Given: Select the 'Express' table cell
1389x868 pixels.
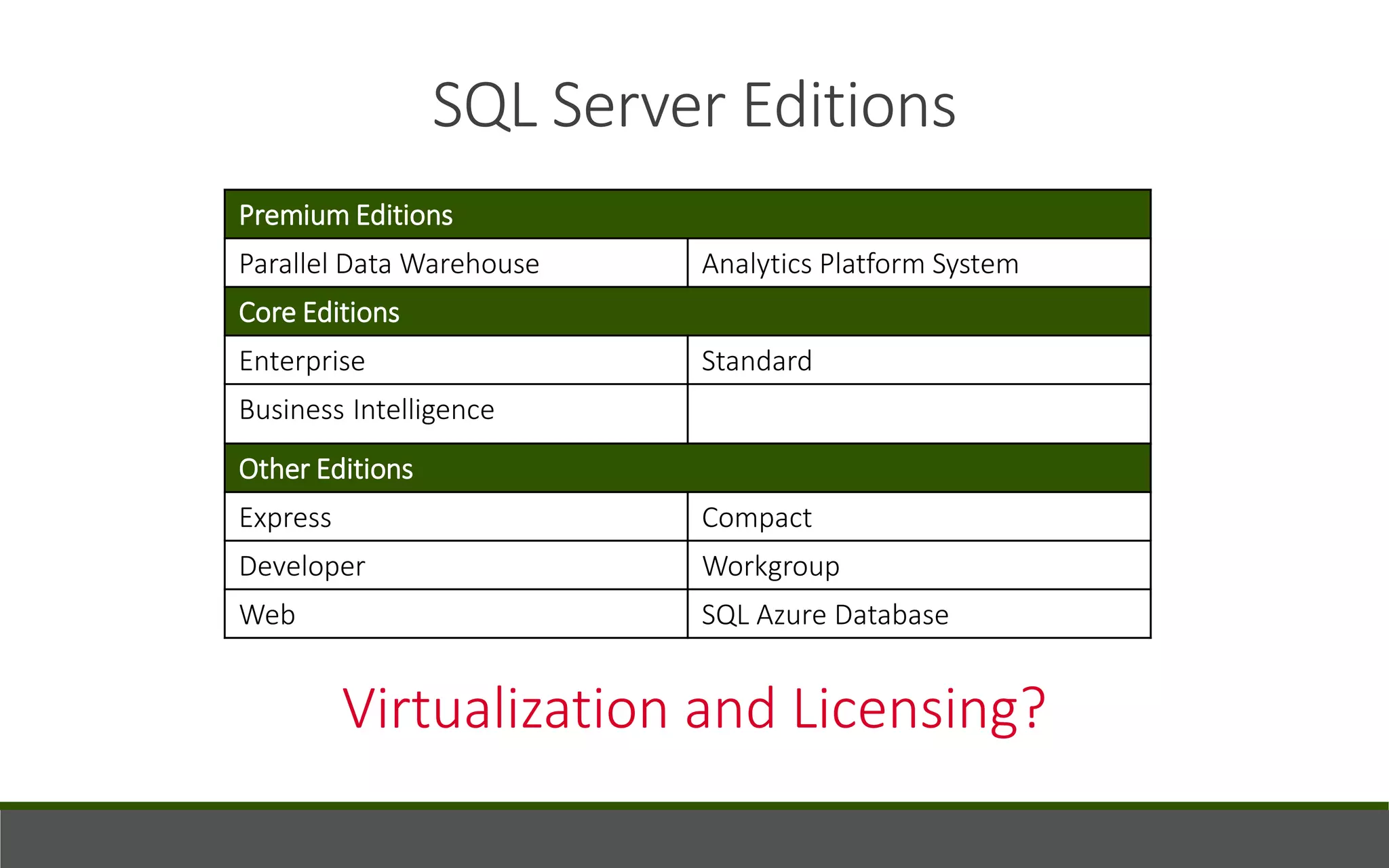Looking at the screenshot, I should click(x=456, y=517).
